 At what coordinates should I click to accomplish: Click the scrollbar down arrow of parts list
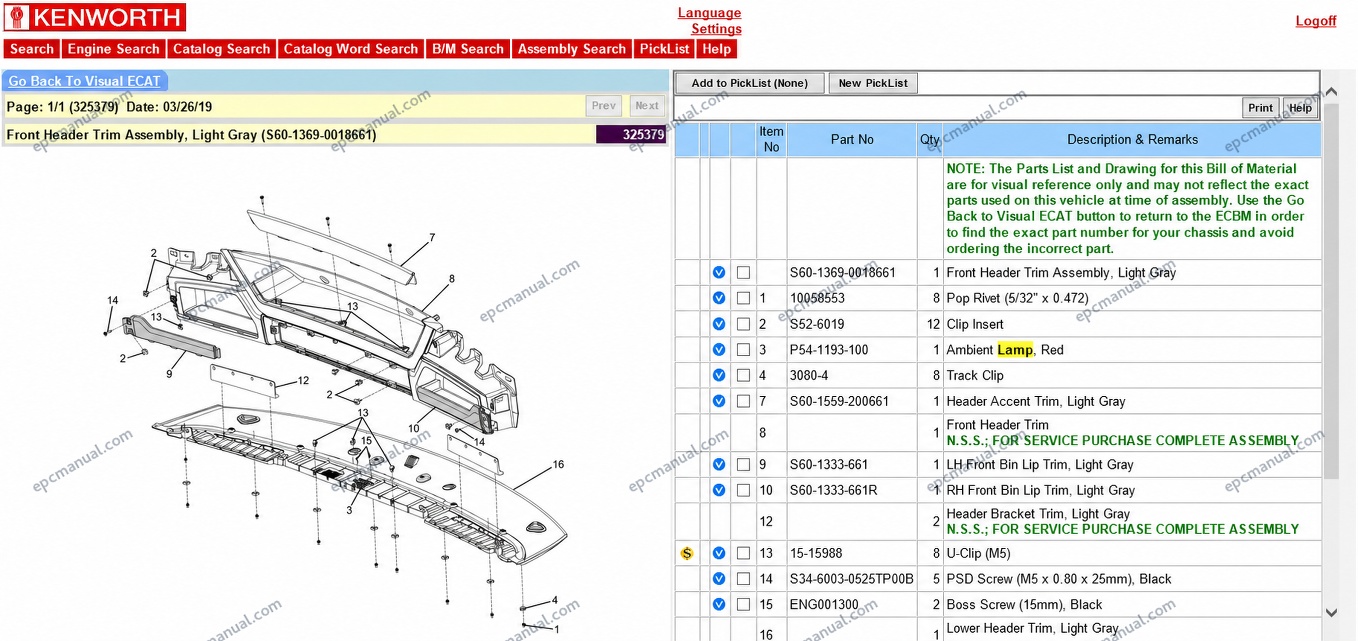click(1331, 612)
